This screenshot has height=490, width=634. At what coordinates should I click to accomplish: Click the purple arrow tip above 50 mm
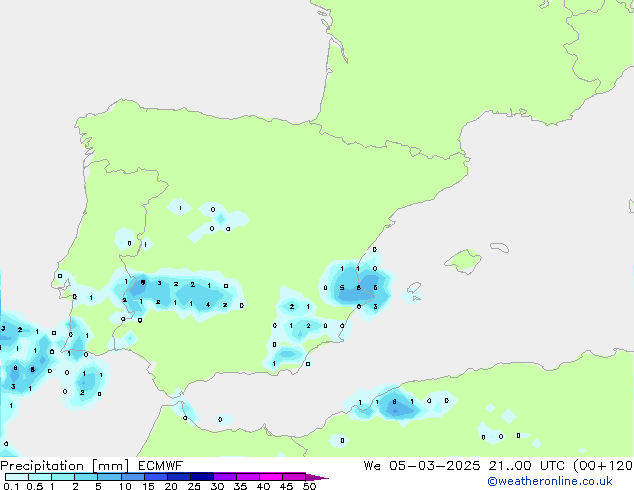[x=317, y=477]
